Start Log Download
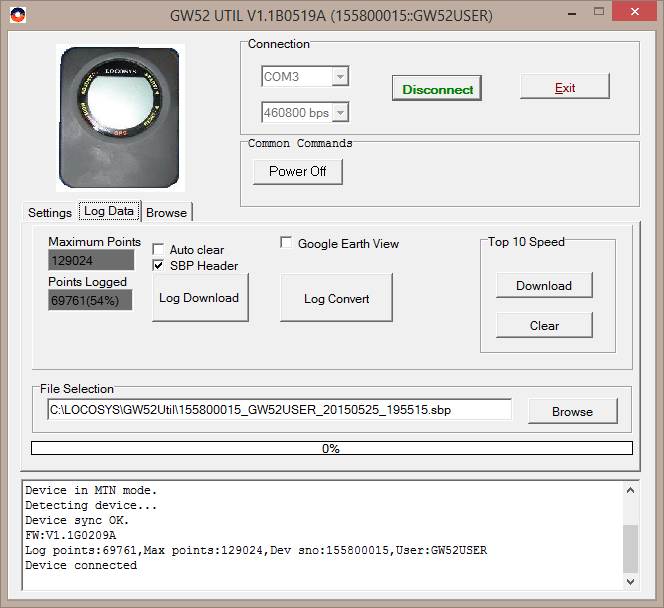Image resolution: width=664 pixels, height=608 pixels. pyautogui.click(x=199, y=298)
